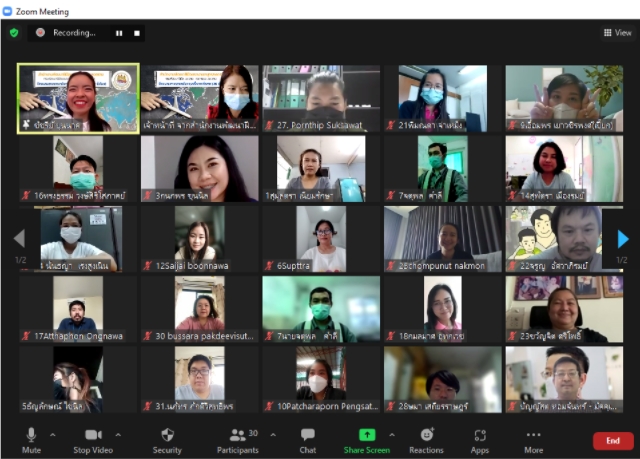
Task: Click the red End meeting button
Action: pos(612,440)
